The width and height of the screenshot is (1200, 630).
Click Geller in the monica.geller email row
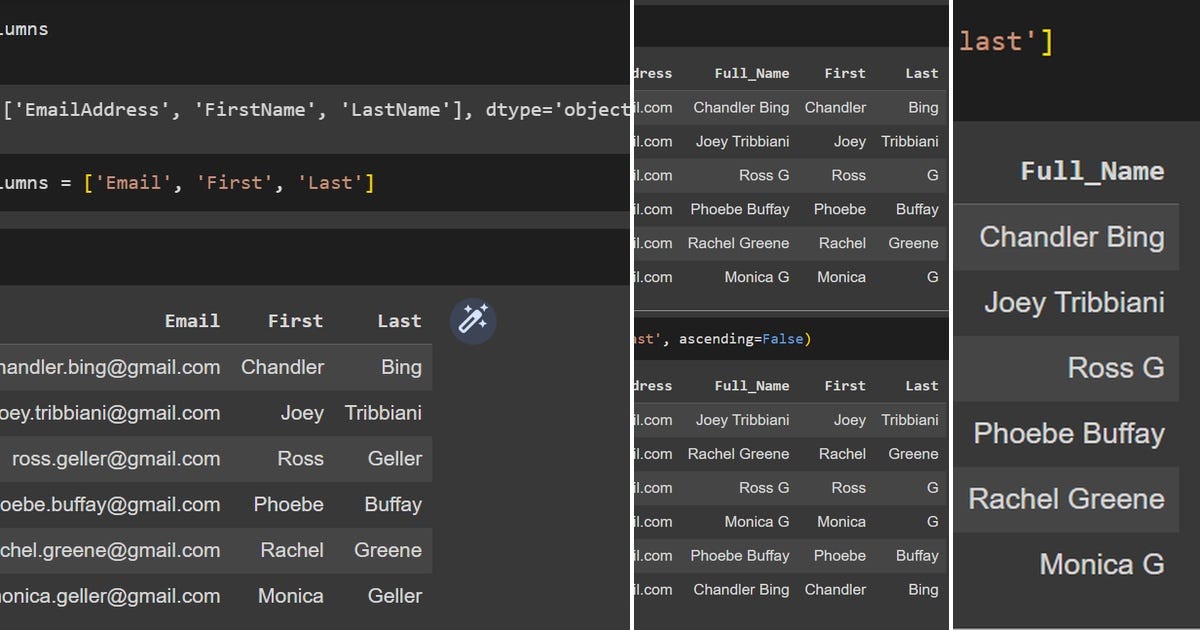[x=395, y=596]
